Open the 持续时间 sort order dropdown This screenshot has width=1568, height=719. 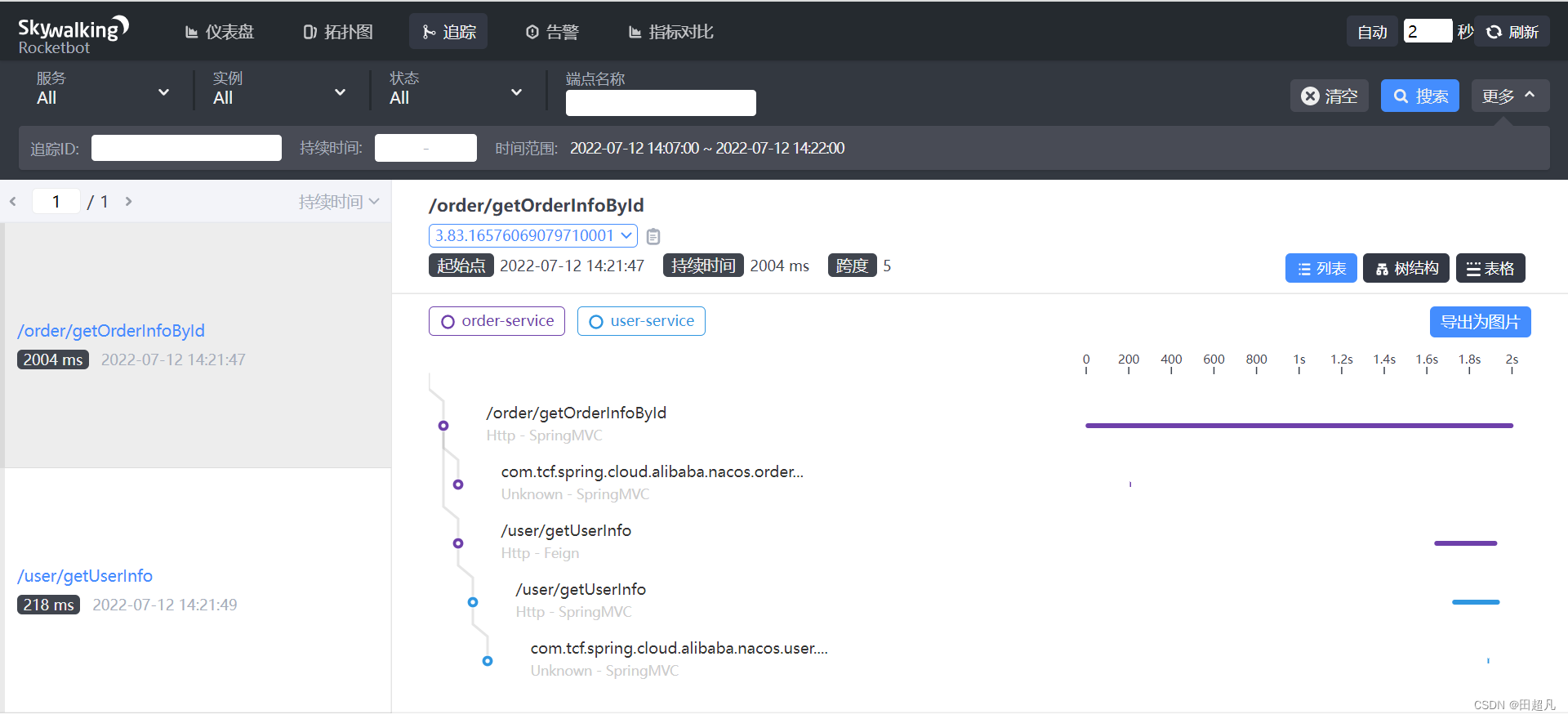[338, 201]
